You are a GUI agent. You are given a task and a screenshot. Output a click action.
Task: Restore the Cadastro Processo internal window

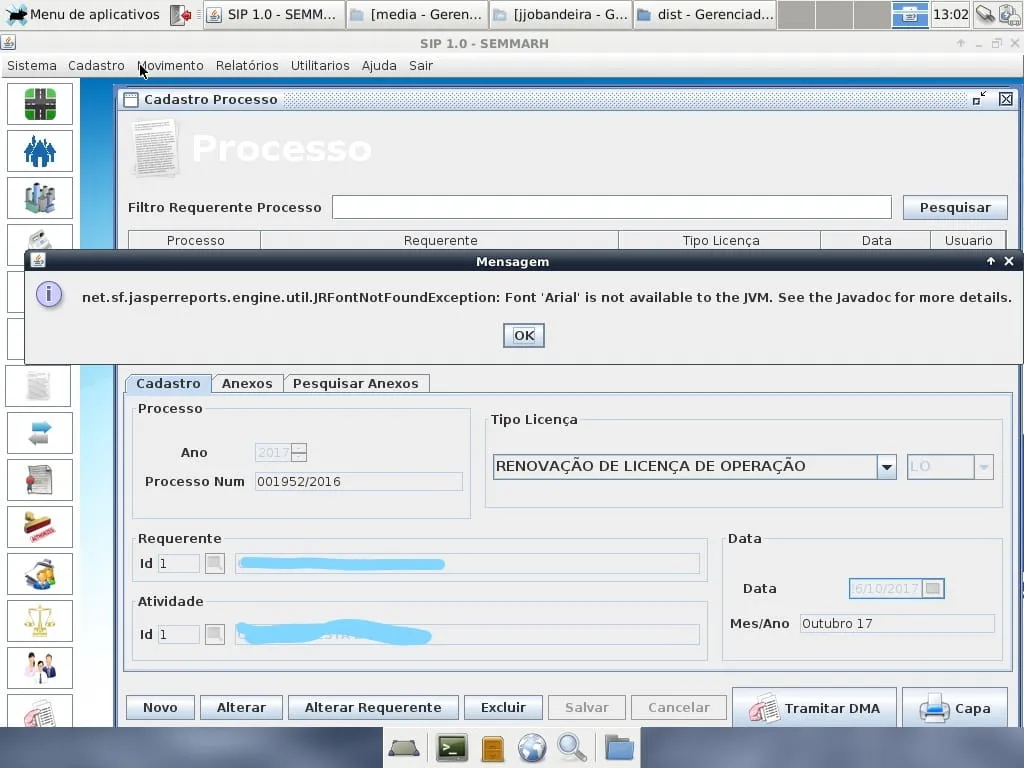click(979, 99)
